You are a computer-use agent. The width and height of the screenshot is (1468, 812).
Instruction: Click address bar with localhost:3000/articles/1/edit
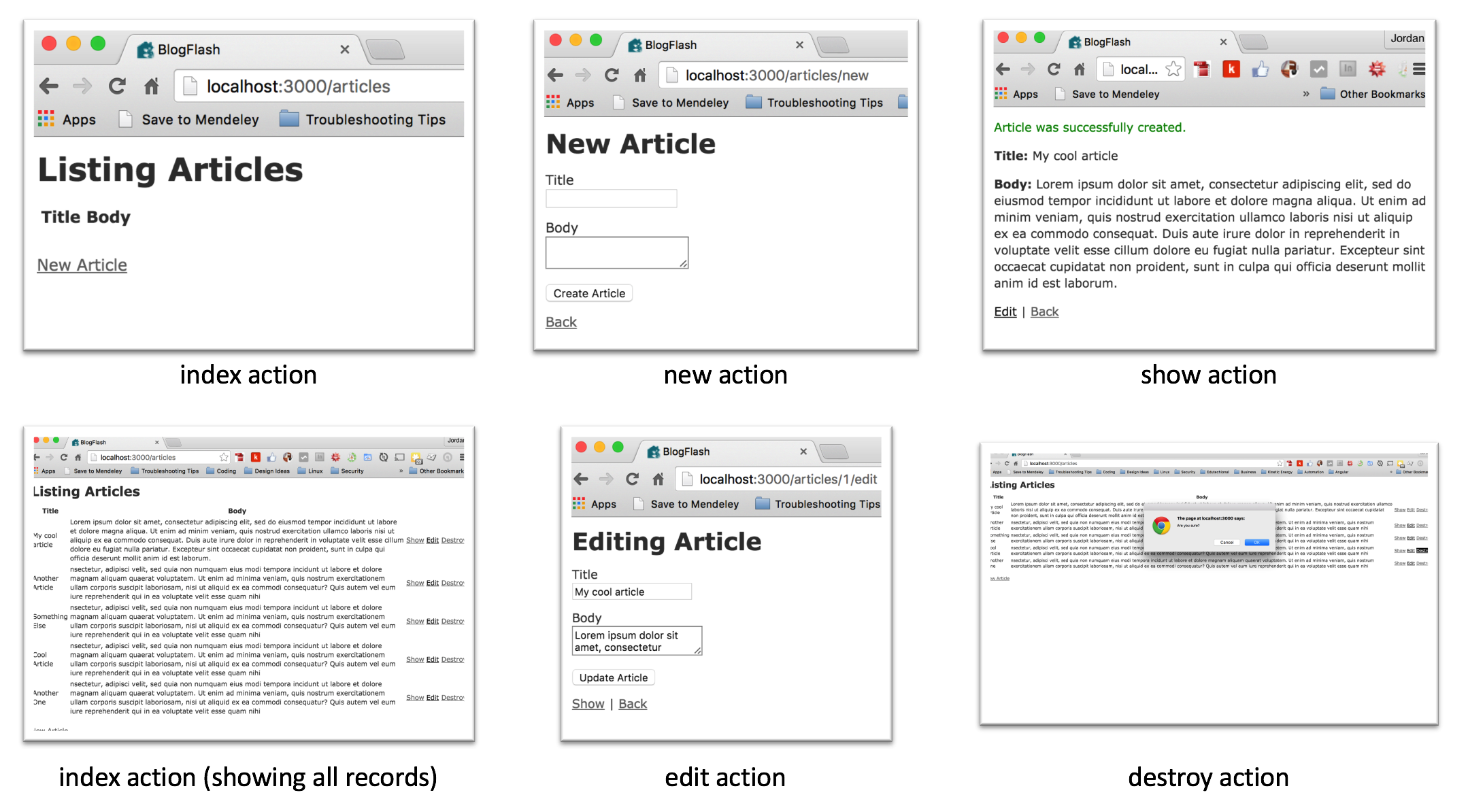[x=778, y=479]
